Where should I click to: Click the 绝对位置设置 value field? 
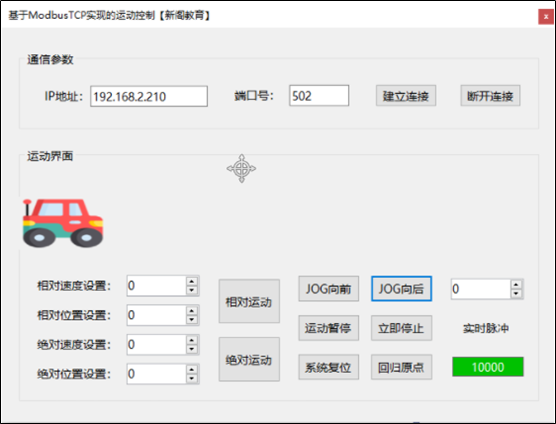pyautogui.click(x=156, y=374)
